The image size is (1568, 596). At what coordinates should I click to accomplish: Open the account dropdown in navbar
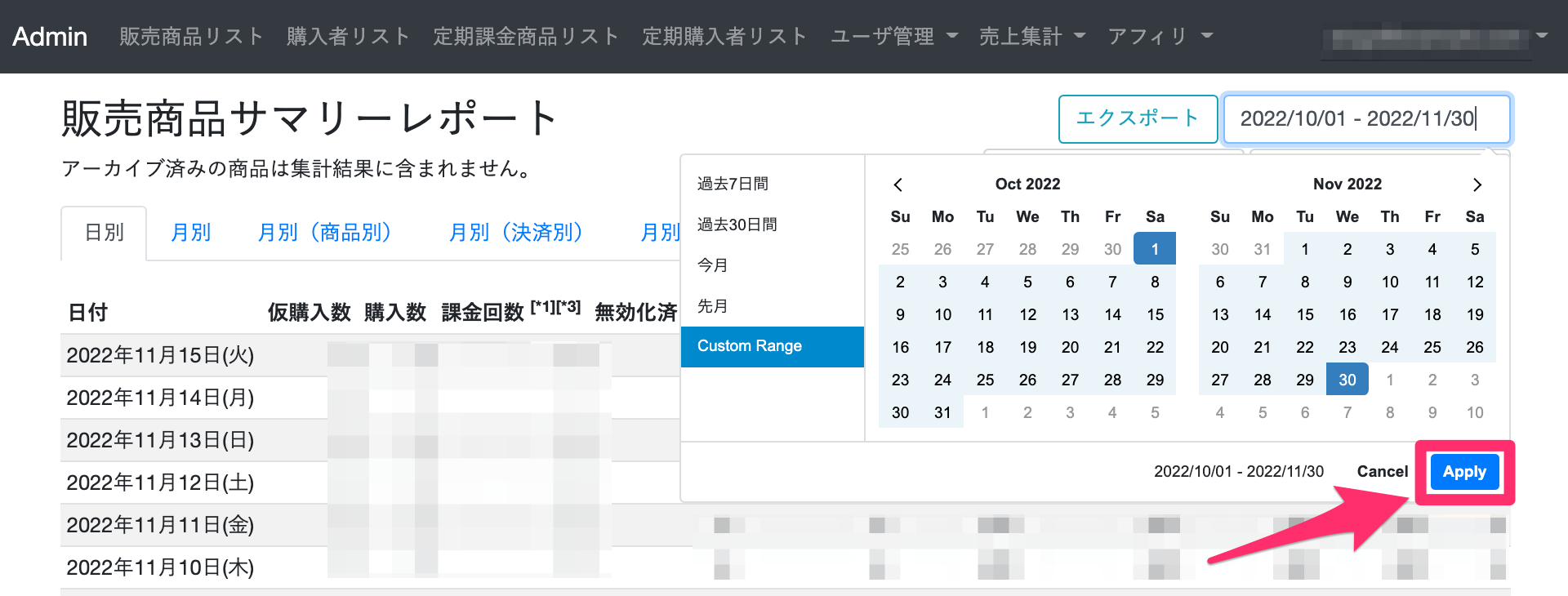[x=1436, y=38]
